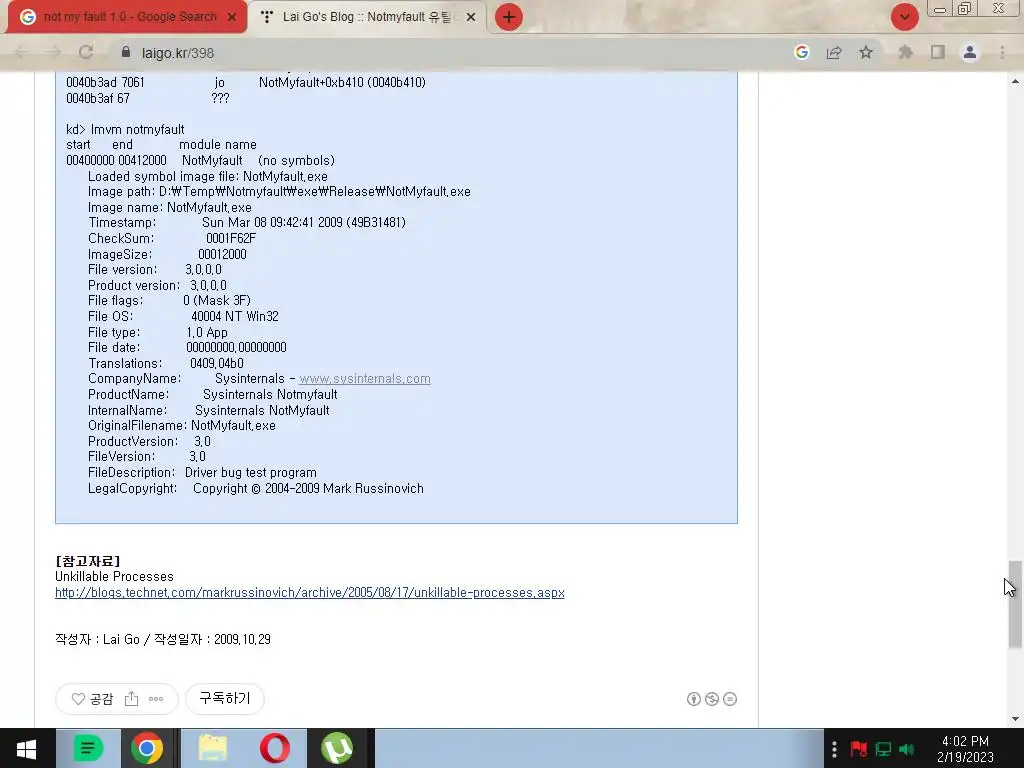This screenshot has width=1024, height=768.
Task: Click '[참고자료]' heading
Action: [88, 561]
